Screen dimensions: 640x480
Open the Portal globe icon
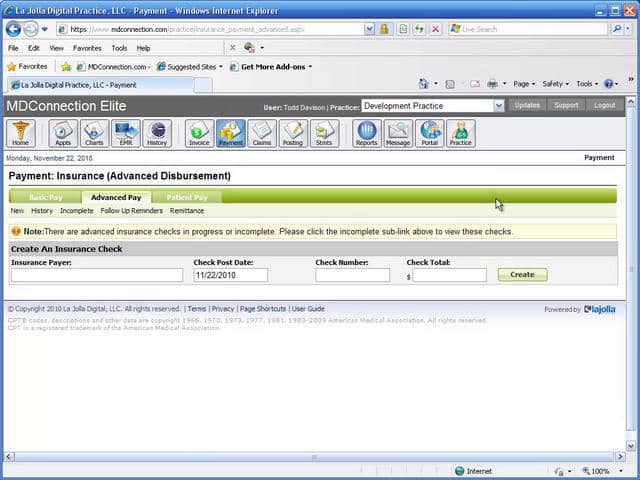429,133
